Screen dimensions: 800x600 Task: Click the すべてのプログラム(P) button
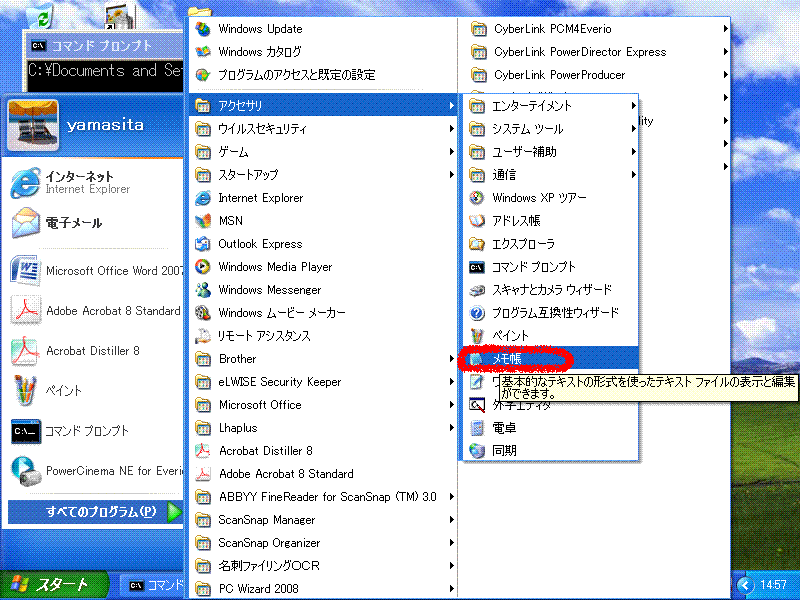pyautogui.click(x=95, y=512)
